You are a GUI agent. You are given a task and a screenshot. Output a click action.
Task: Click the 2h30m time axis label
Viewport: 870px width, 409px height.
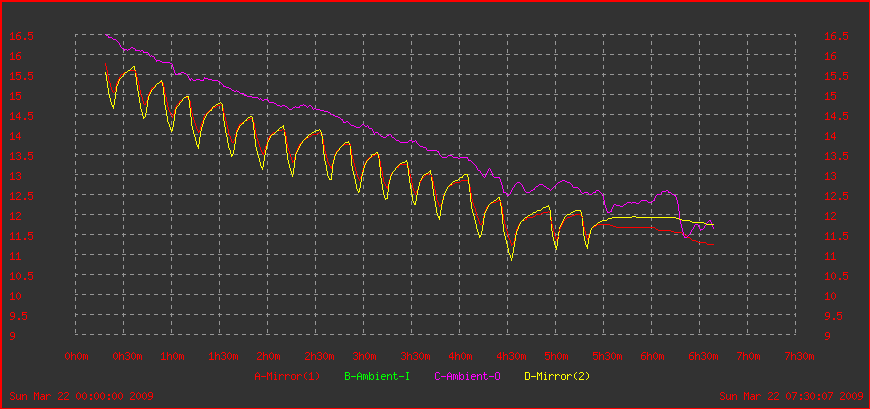point(320,356)
